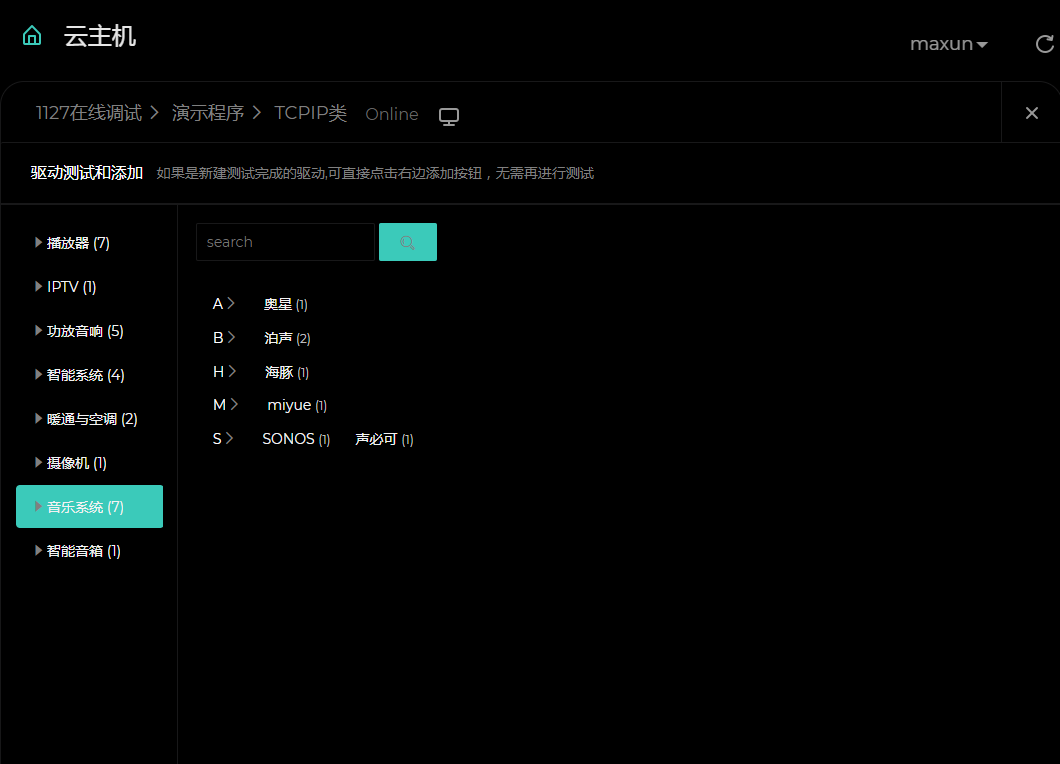Viewport: 1060px width, 764px height.
Task: Expand the IPTV (1) category
Action: pos(66,287)
